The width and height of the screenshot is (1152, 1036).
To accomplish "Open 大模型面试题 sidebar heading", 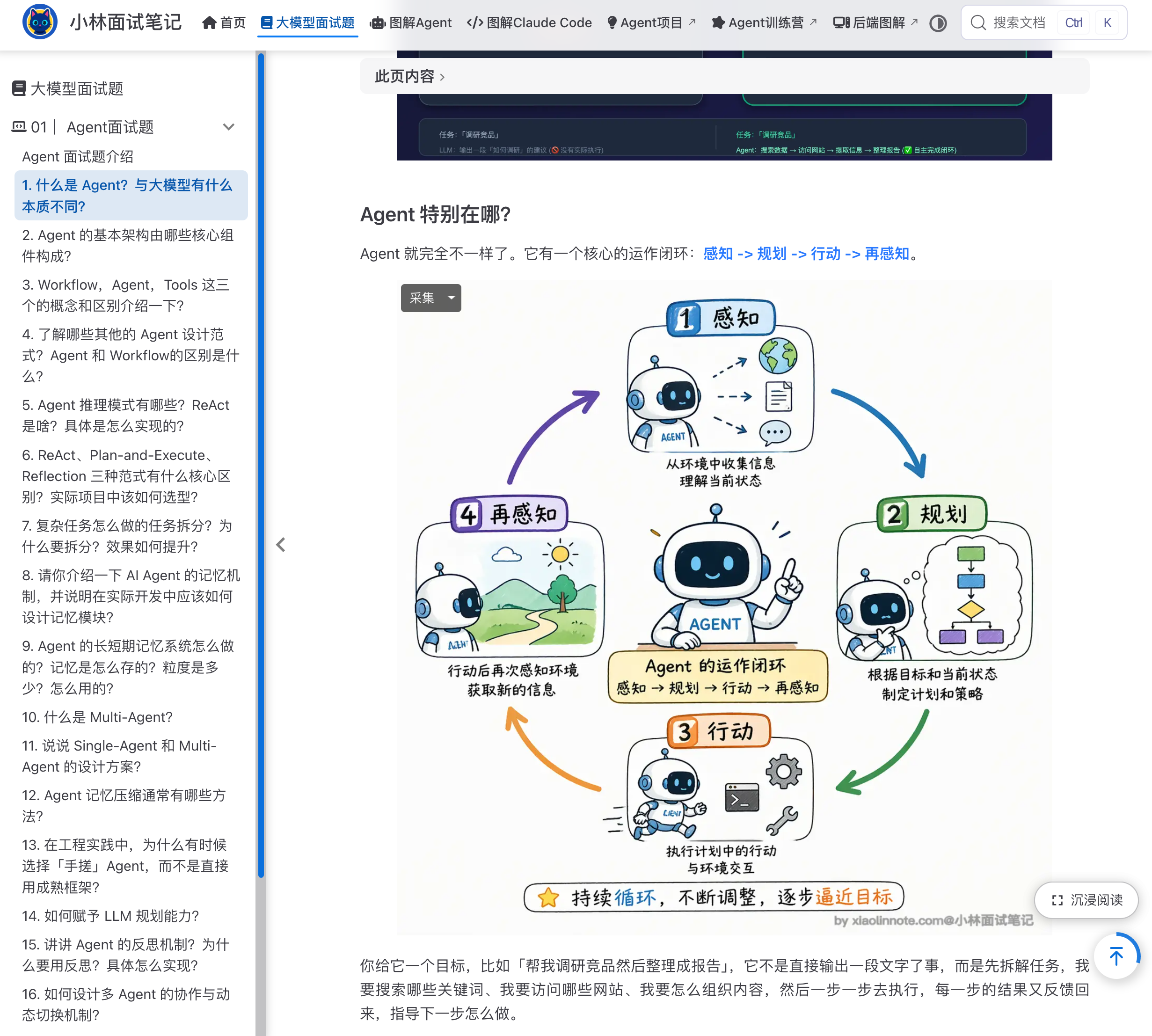I will point(76,89).
